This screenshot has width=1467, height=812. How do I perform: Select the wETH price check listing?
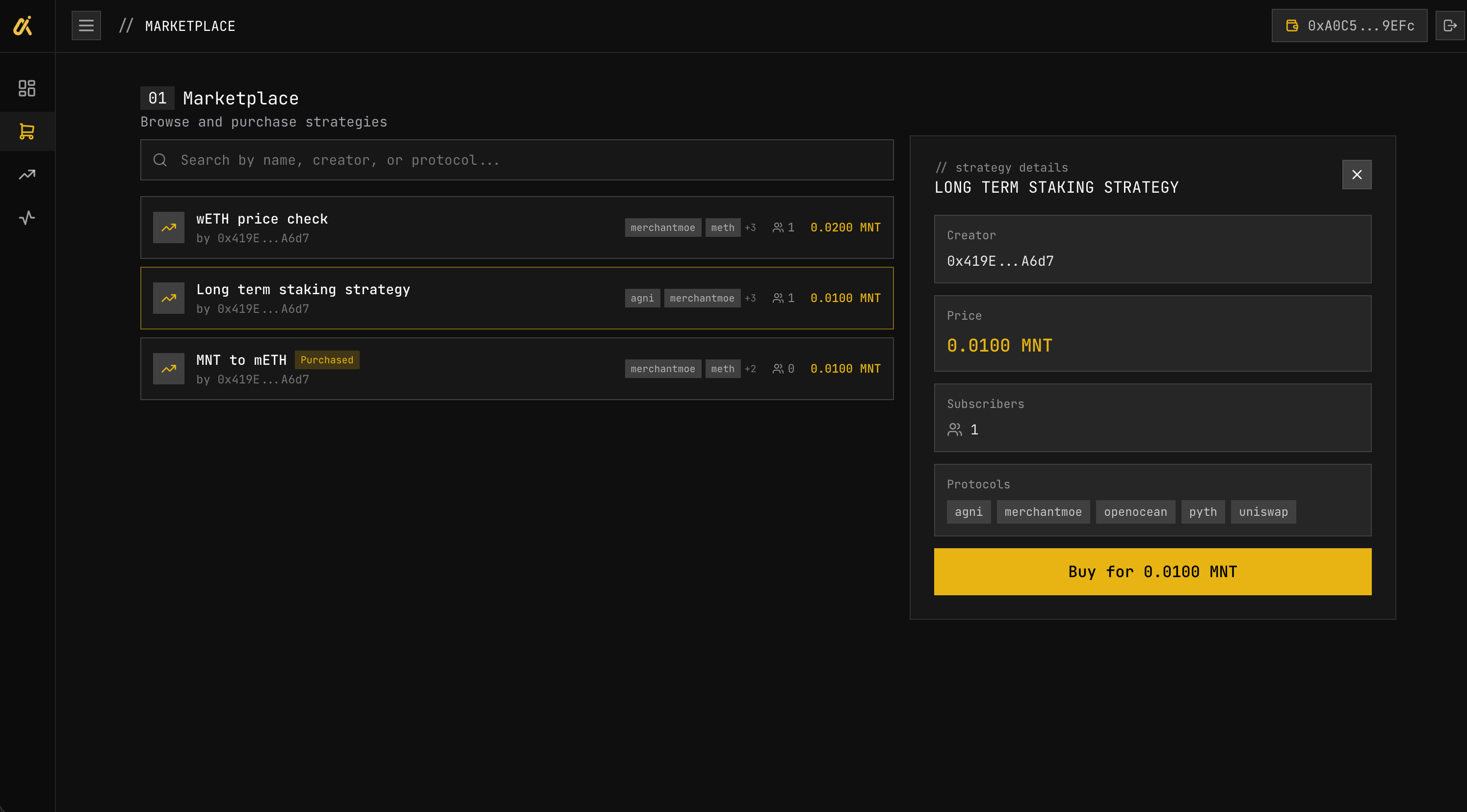tap(456, 228)
